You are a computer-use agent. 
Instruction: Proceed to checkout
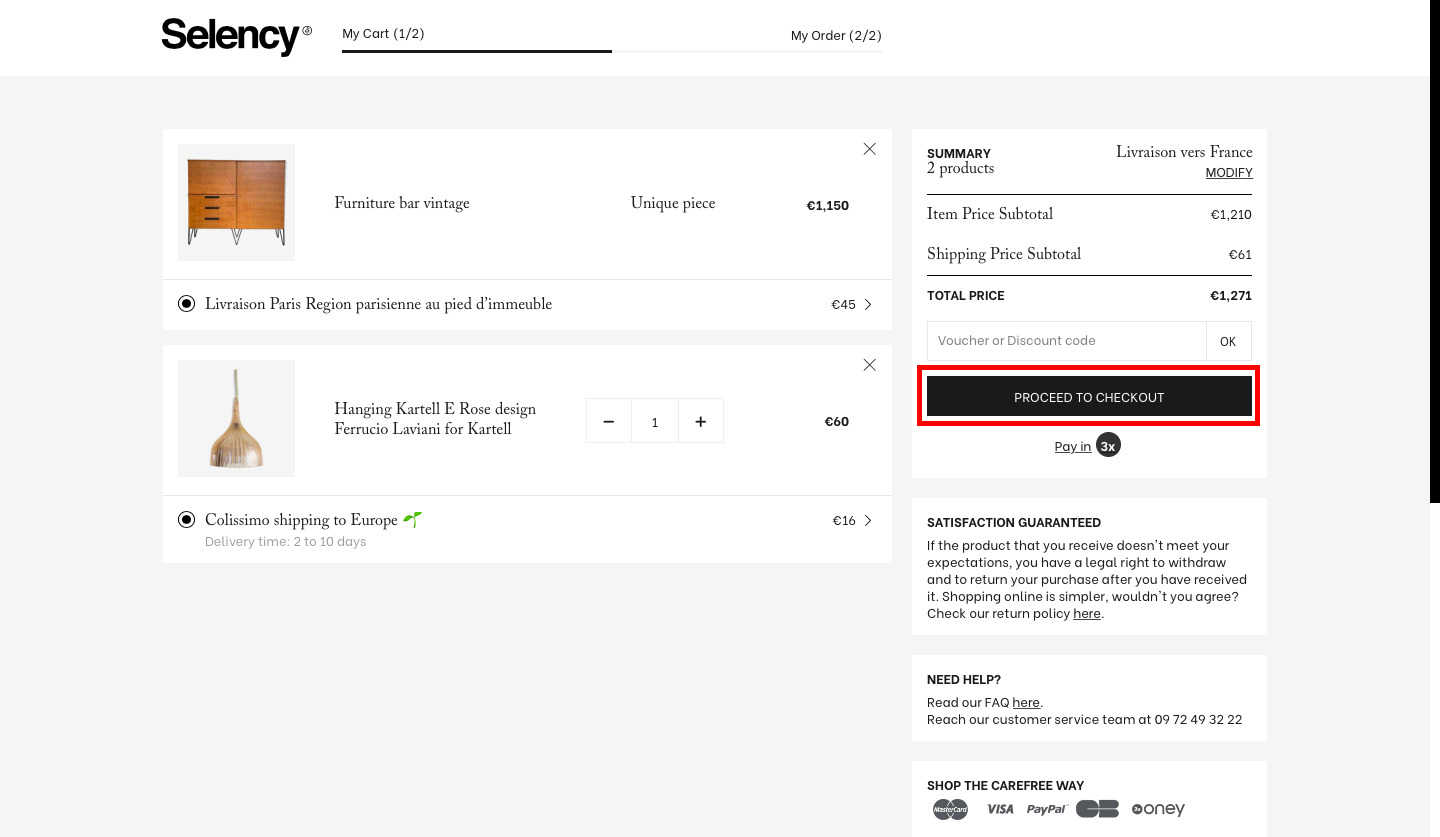point(1089,397)
